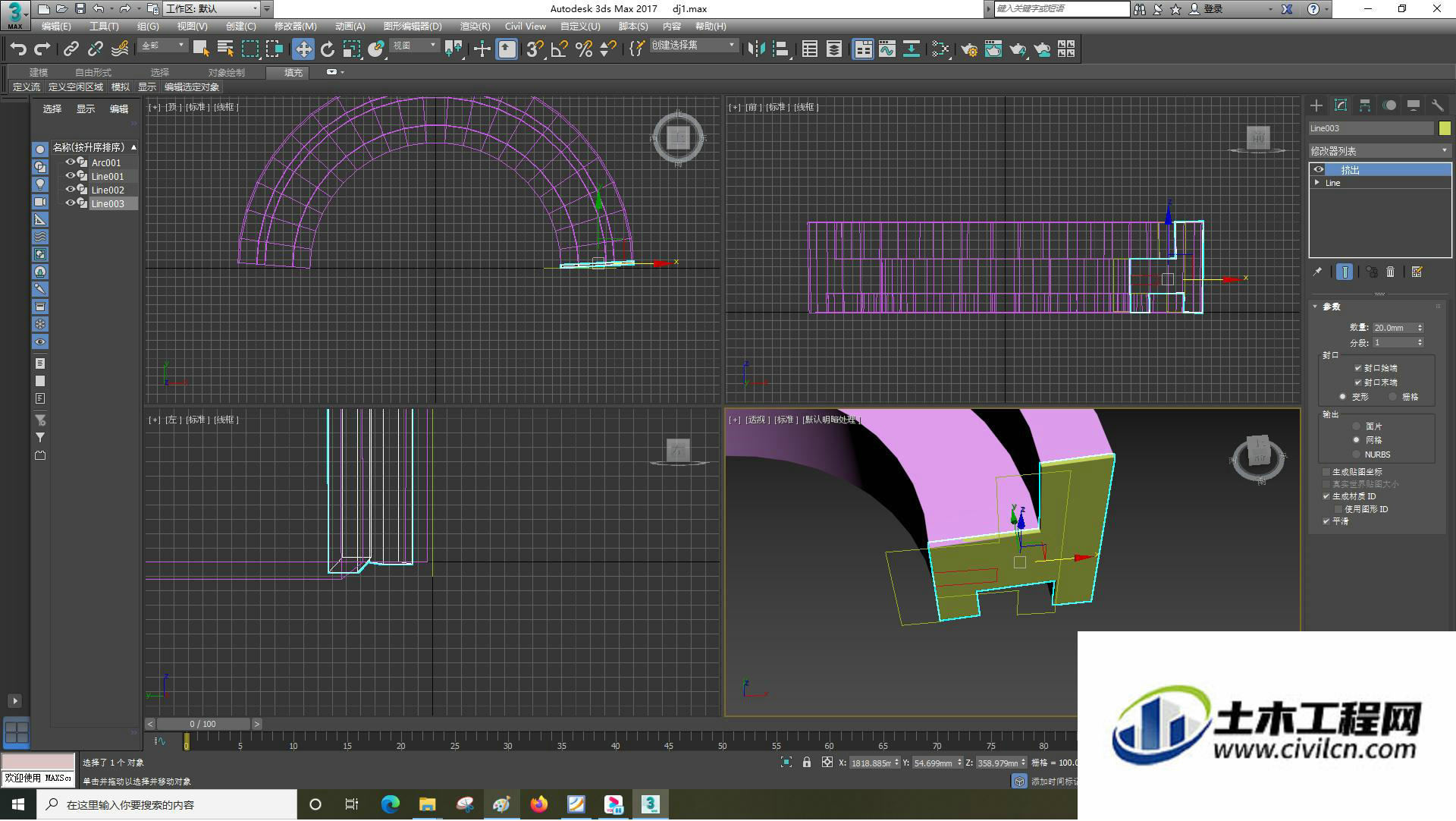Image resolution: width=1456 pixels, height=821 pixels.
Task: Toggle the Angle Snap button
Action: point(560,49)
